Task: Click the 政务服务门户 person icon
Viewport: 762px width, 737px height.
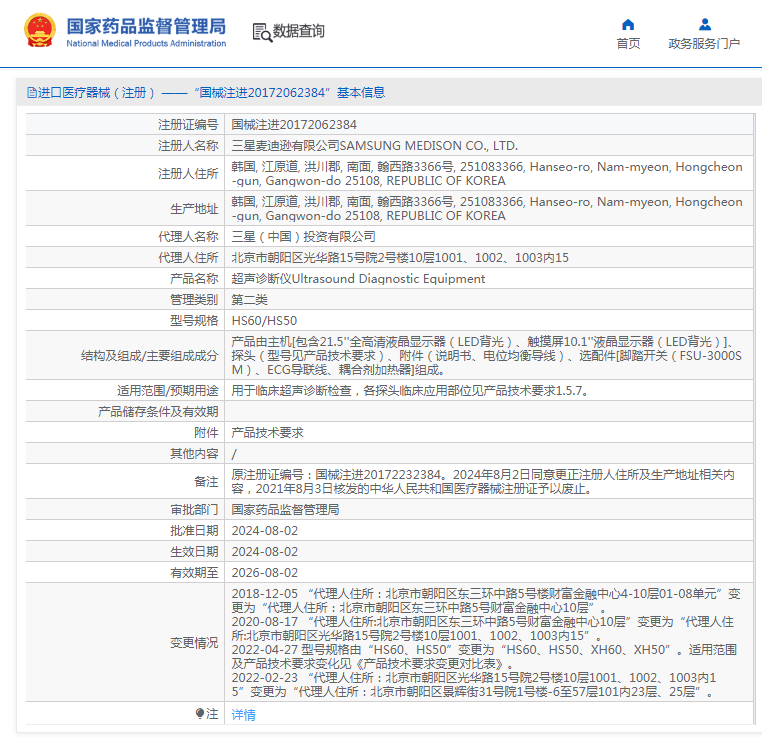Action: pos(704,25)
